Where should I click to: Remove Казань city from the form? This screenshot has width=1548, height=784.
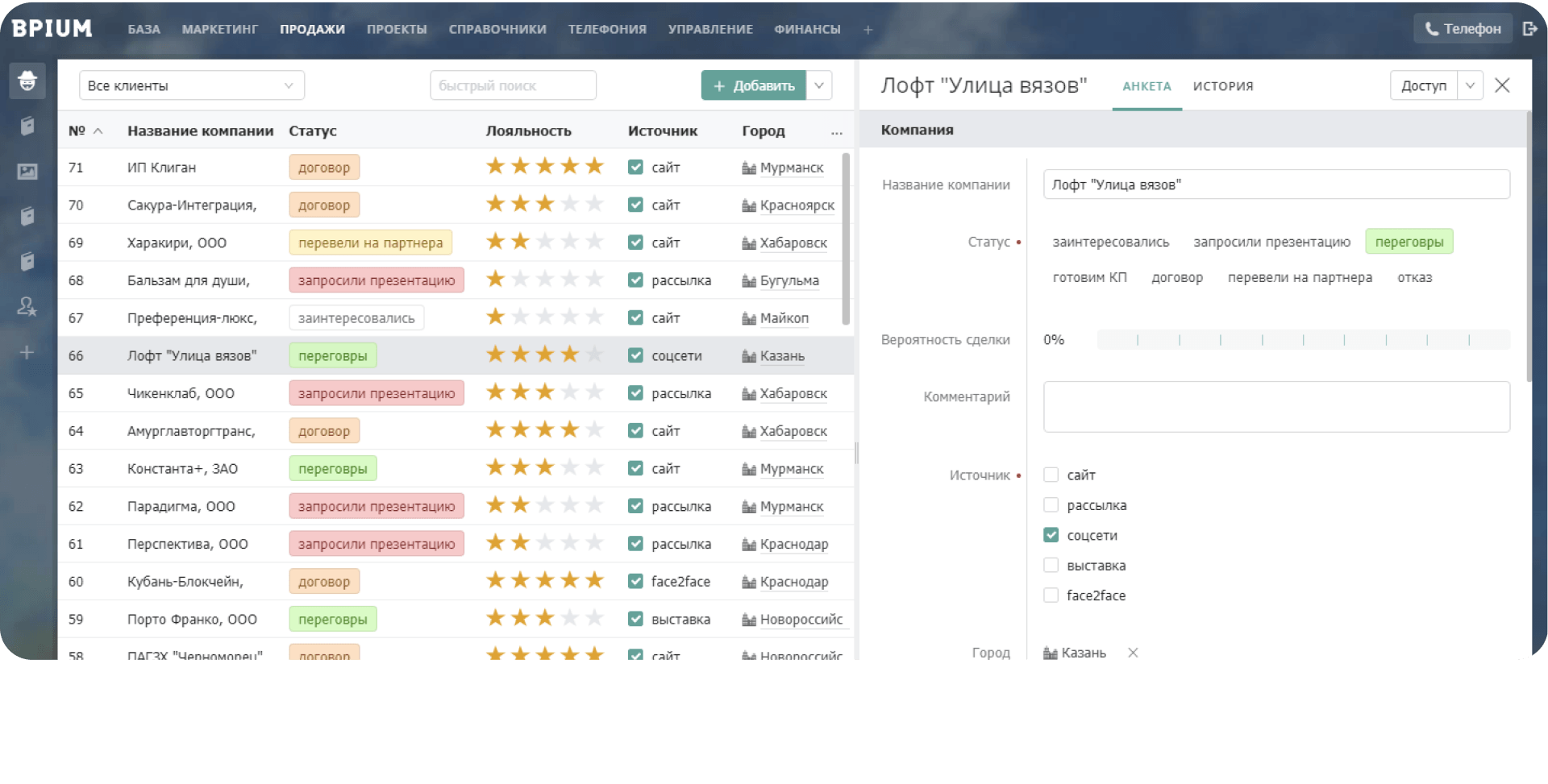click(1133, 653)
